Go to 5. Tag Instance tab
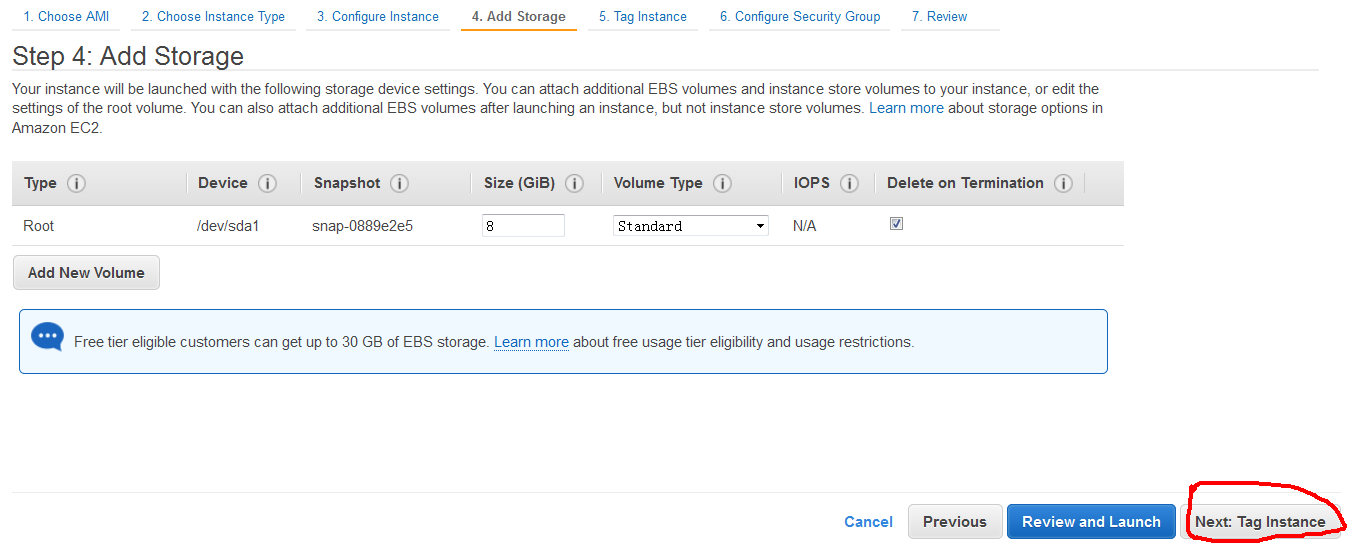The width and height of the screenshot is (1353, 549). (643, 17)
